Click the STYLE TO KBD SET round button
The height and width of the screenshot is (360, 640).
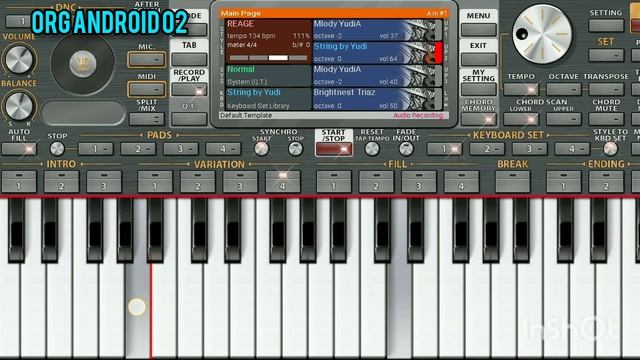tap(611, 149)
